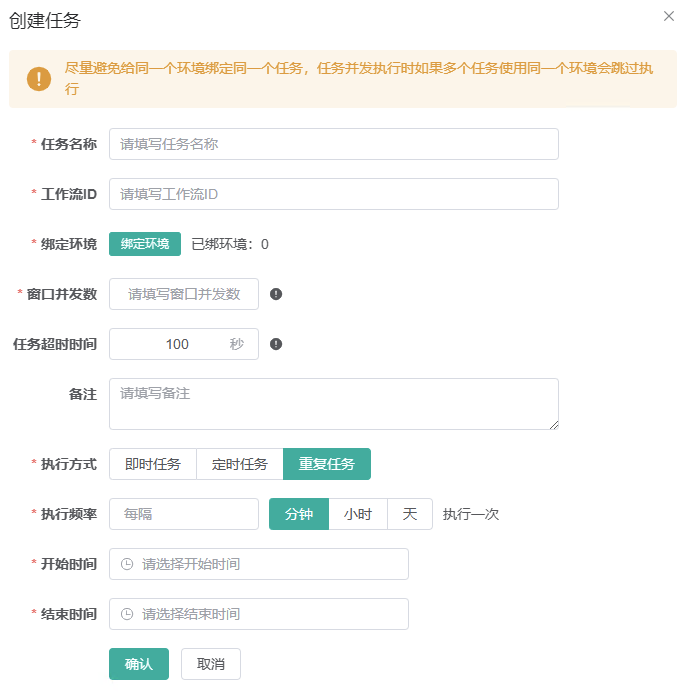Viewport: 686px width, 700px height.
Task: Select 重复任务 execution mode
Action: (x=327, y=464)
